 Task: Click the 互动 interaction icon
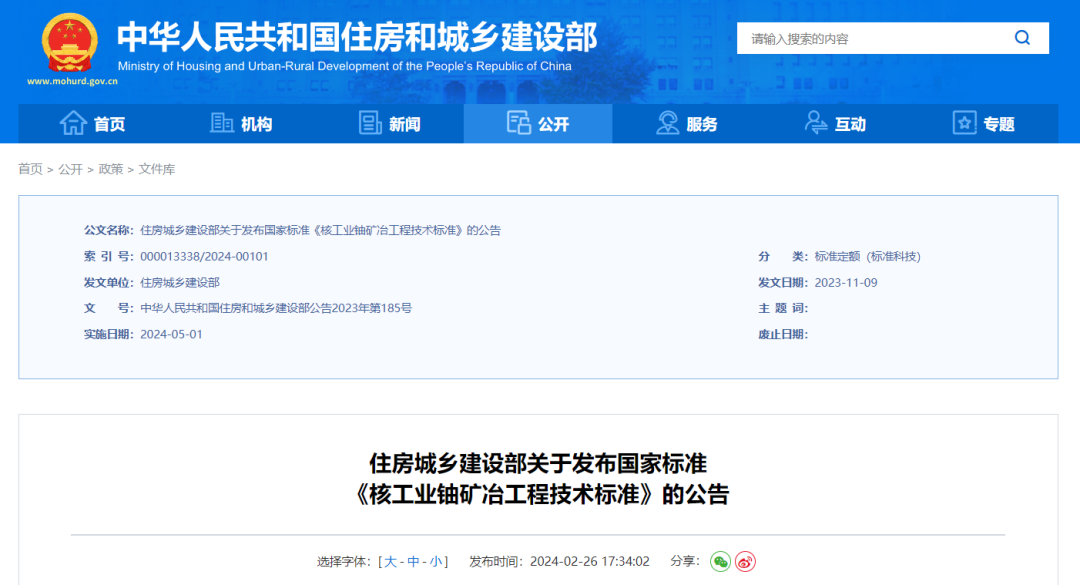coord(816,122)
